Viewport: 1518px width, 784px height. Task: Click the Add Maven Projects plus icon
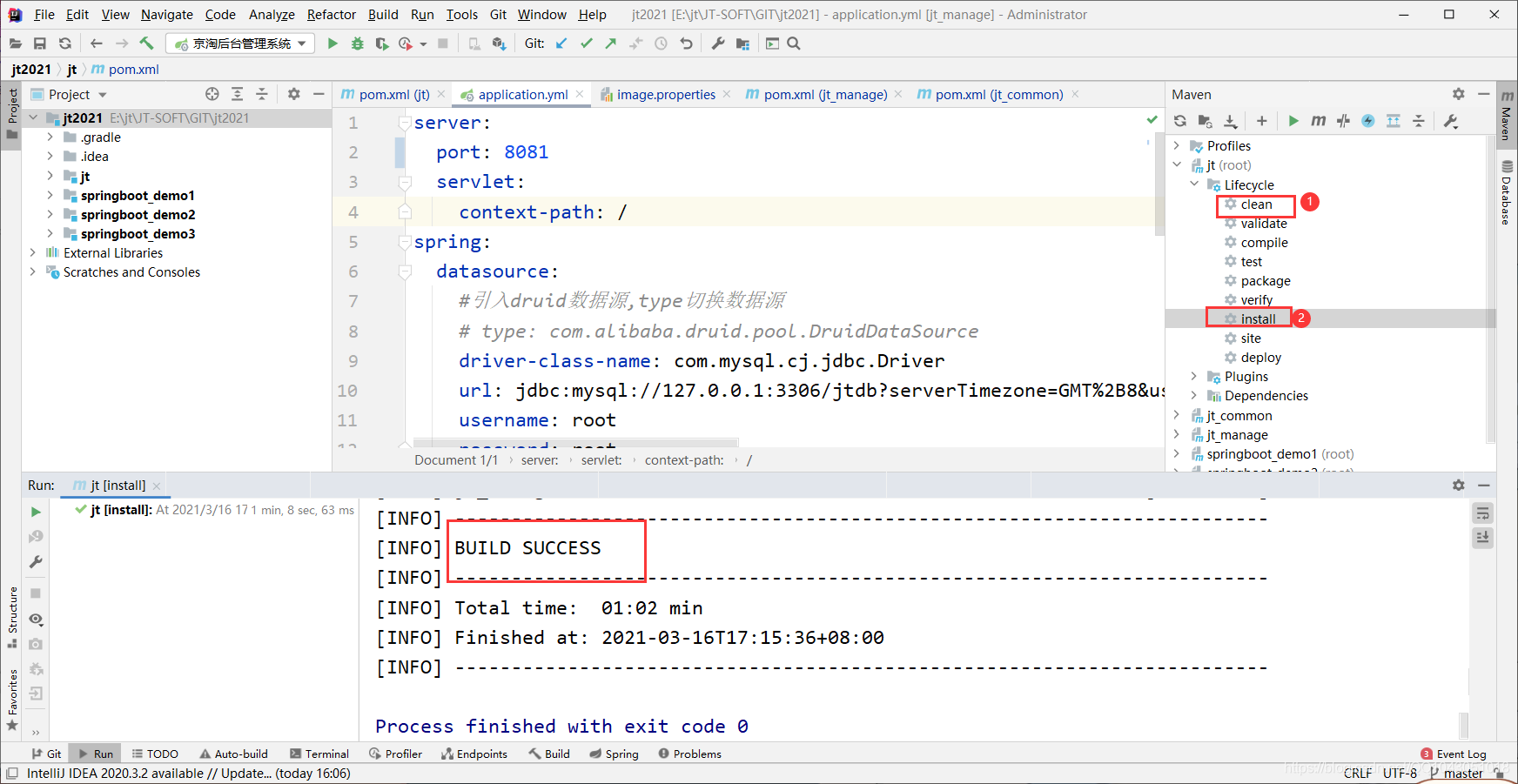click(x=1262, y=121)
